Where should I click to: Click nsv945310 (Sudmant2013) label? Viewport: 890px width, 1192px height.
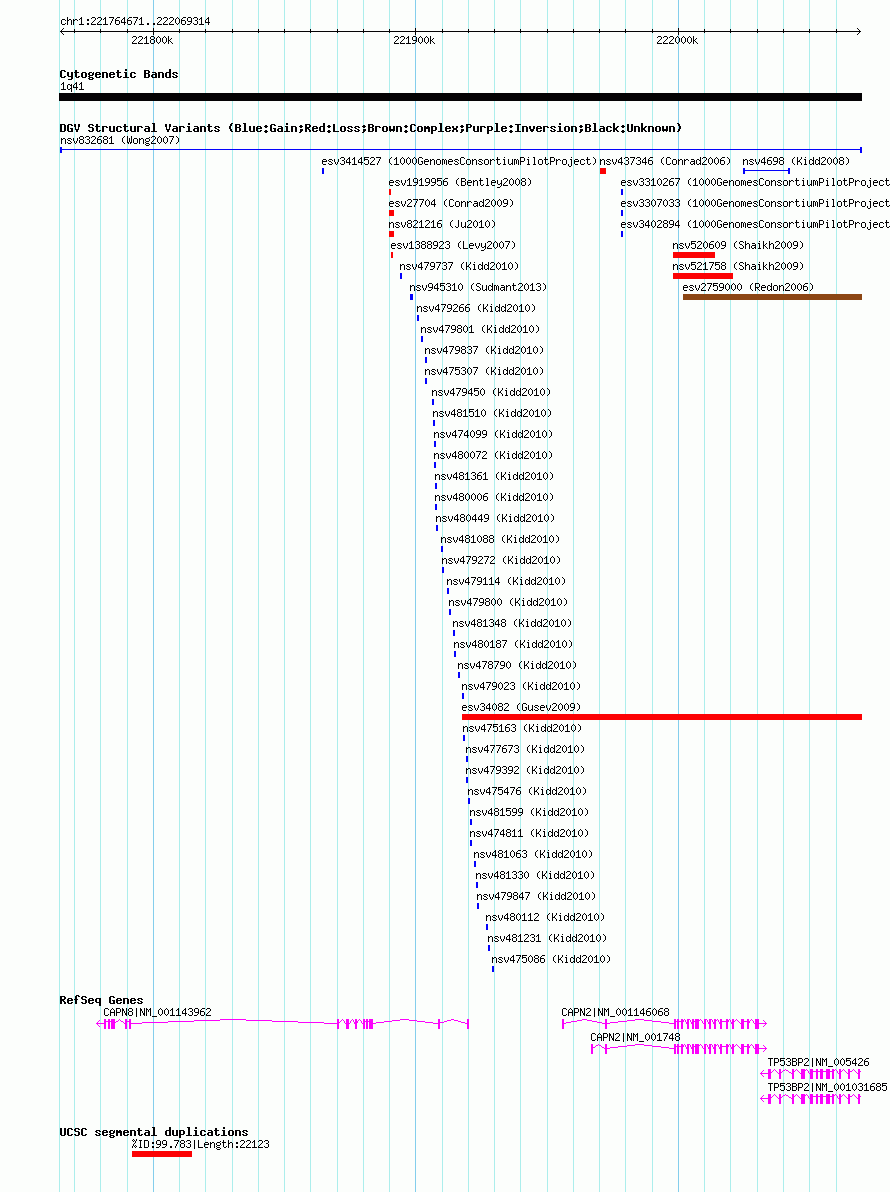pyautogui.click(x=478, y=287)
